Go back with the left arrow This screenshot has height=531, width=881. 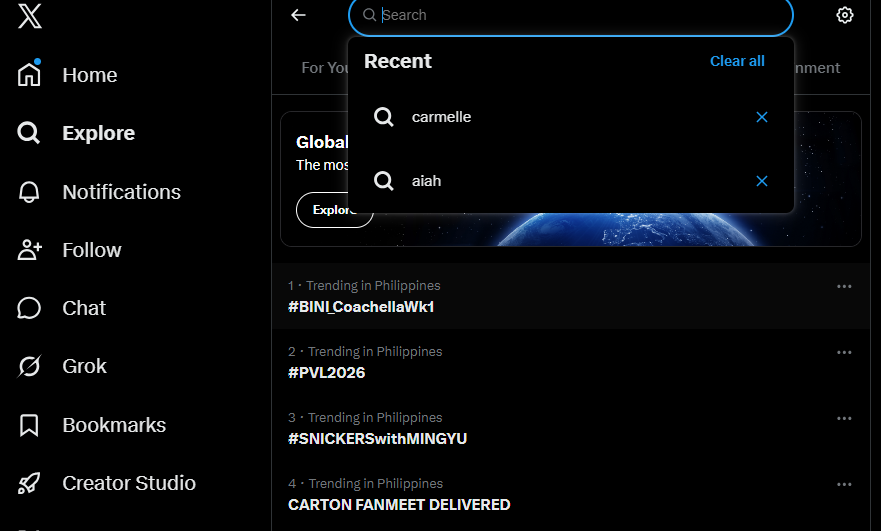[298, 15]
